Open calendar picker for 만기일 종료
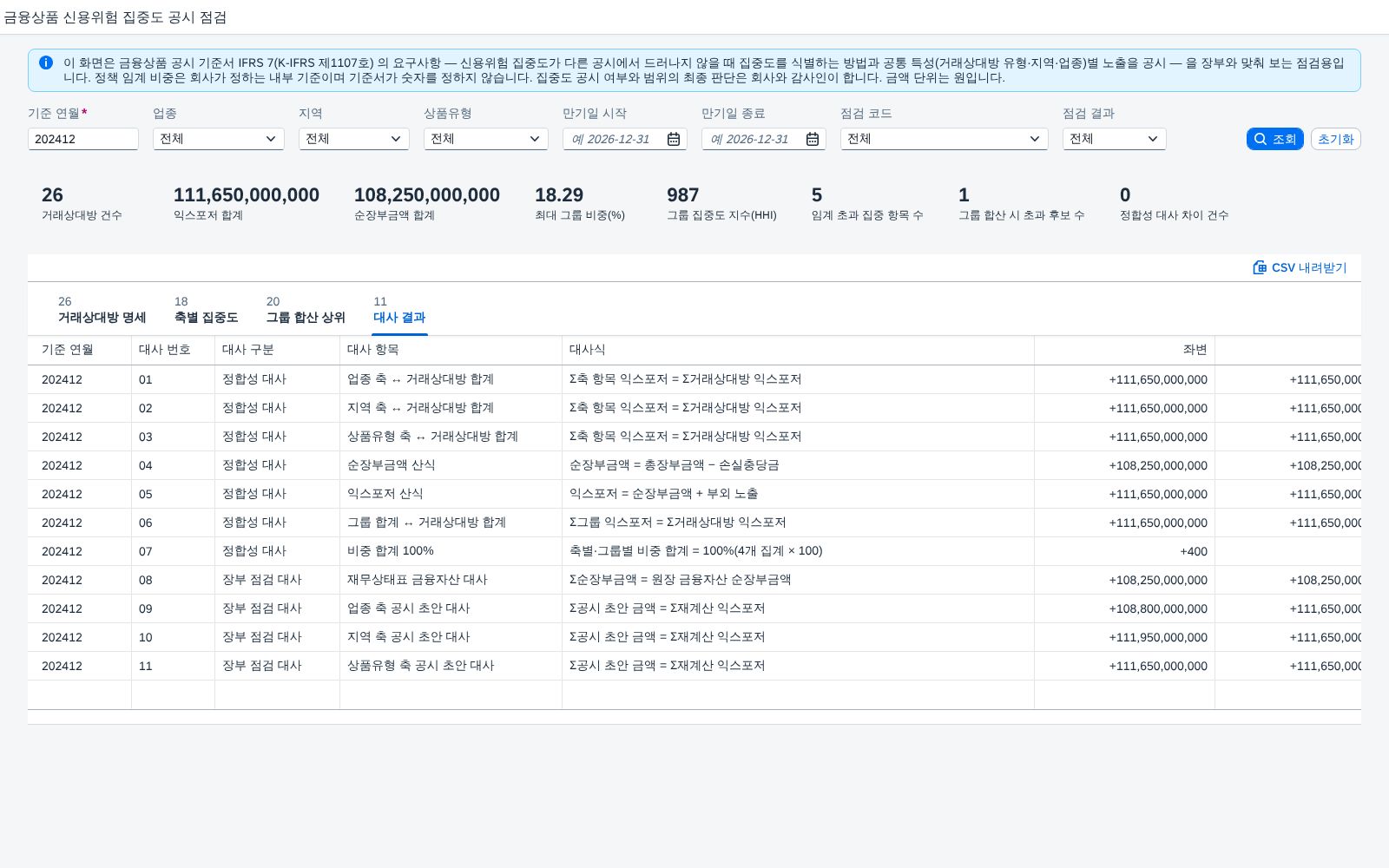Screen dimensions: 1389x868 click(x=813, y=139)
